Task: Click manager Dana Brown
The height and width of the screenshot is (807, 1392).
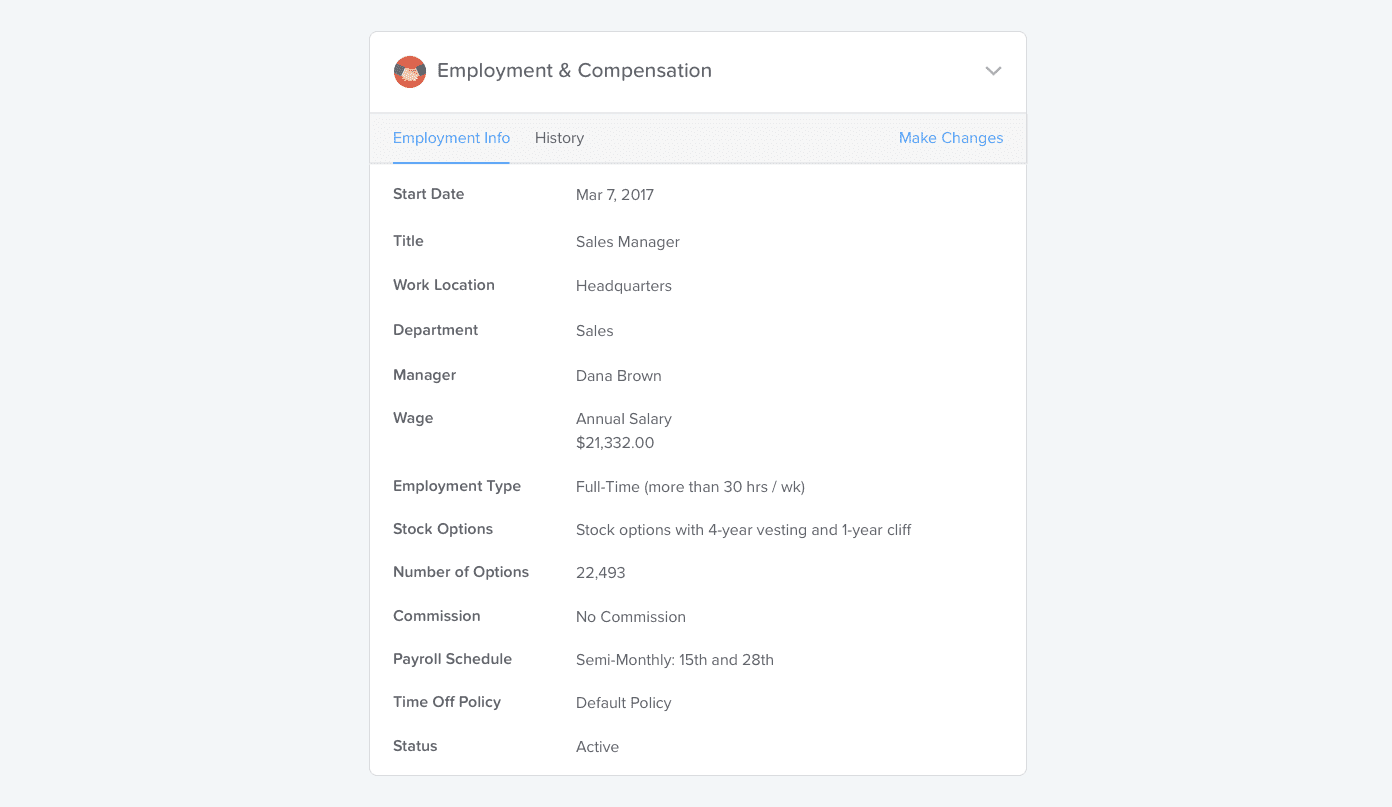Action: coord(618,375)
